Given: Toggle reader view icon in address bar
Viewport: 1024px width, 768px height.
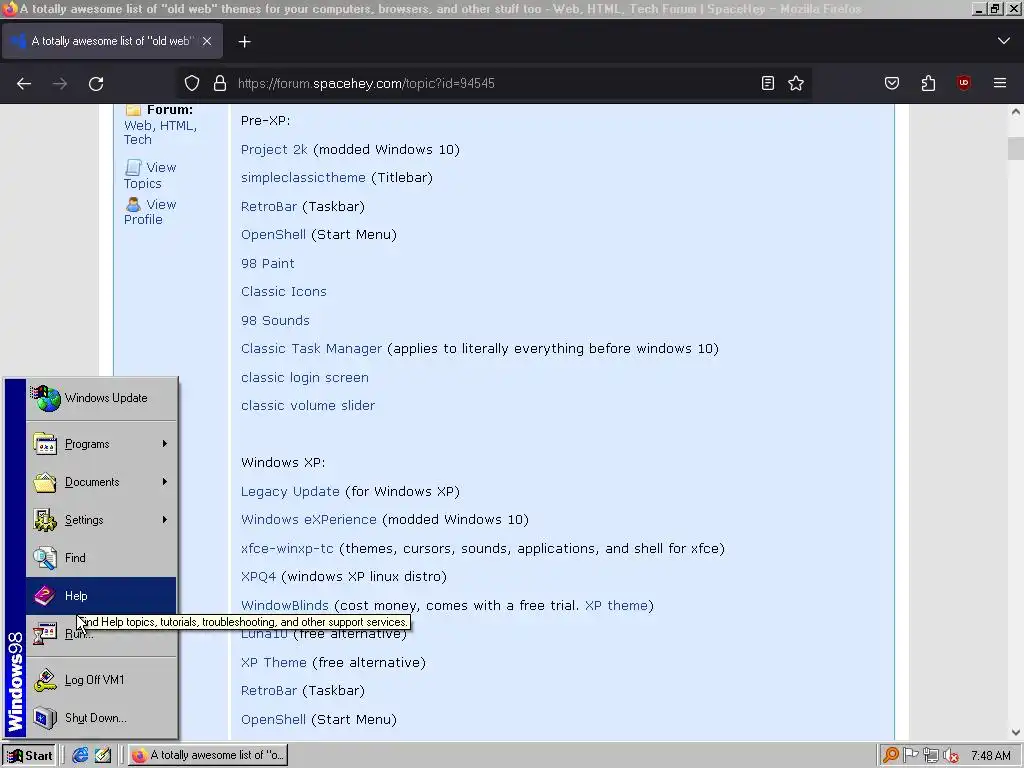Looking at the screenshot, I should coord(768,83).
